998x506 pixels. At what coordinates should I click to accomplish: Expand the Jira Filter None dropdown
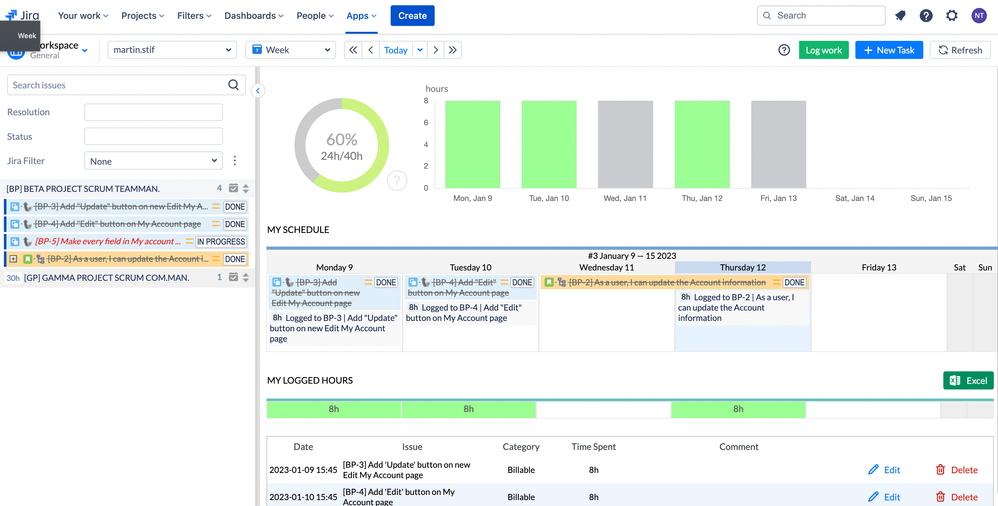click(153, 161)
